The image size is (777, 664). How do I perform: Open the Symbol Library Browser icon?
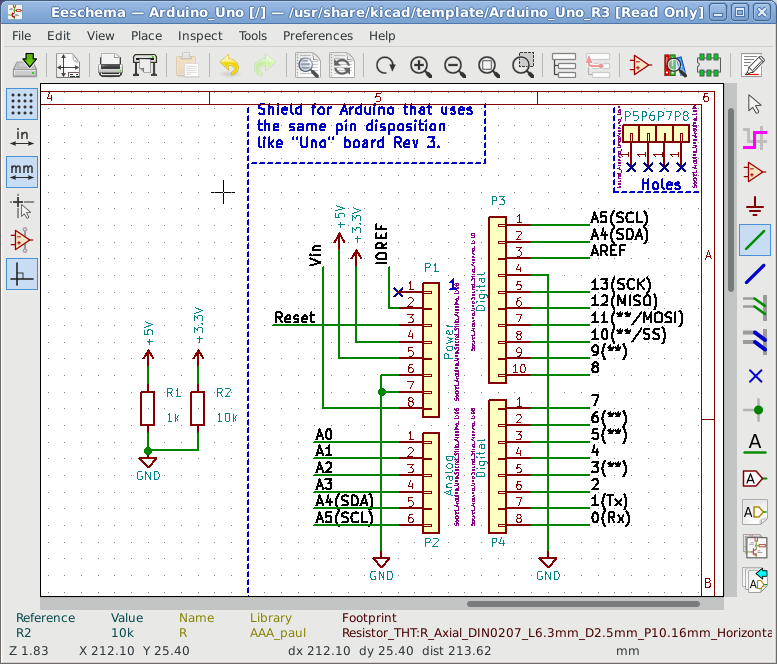(674, 65)
